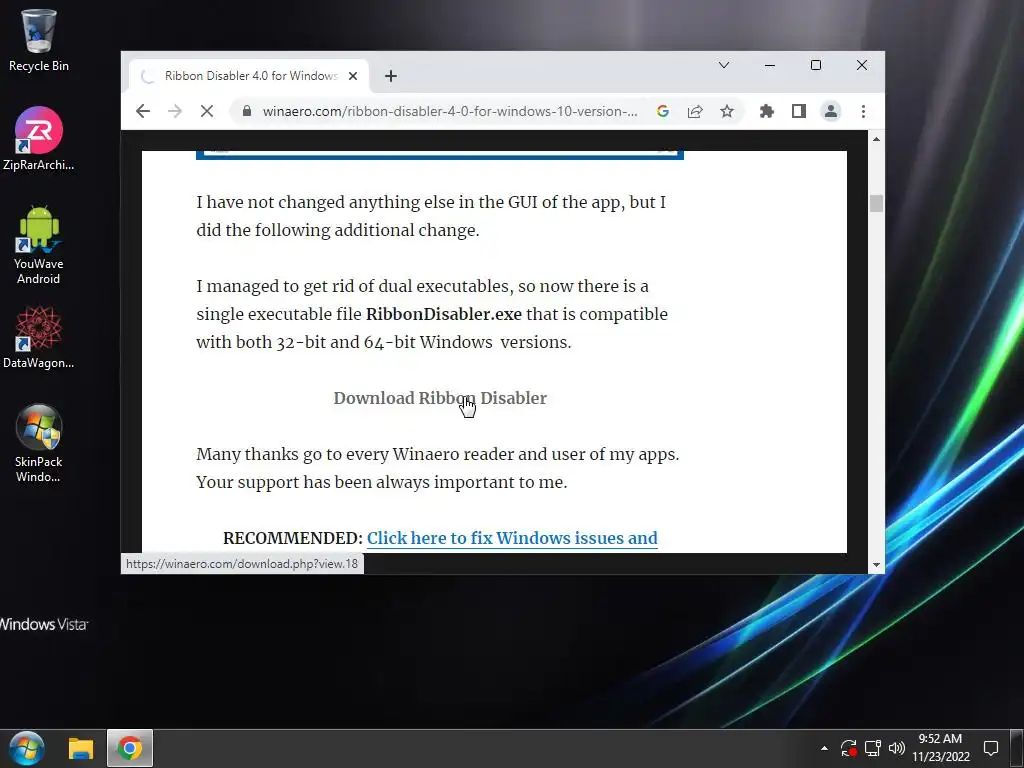Click the page scrollbar up arrow
1024x768 pixels.
coord(876,138)
